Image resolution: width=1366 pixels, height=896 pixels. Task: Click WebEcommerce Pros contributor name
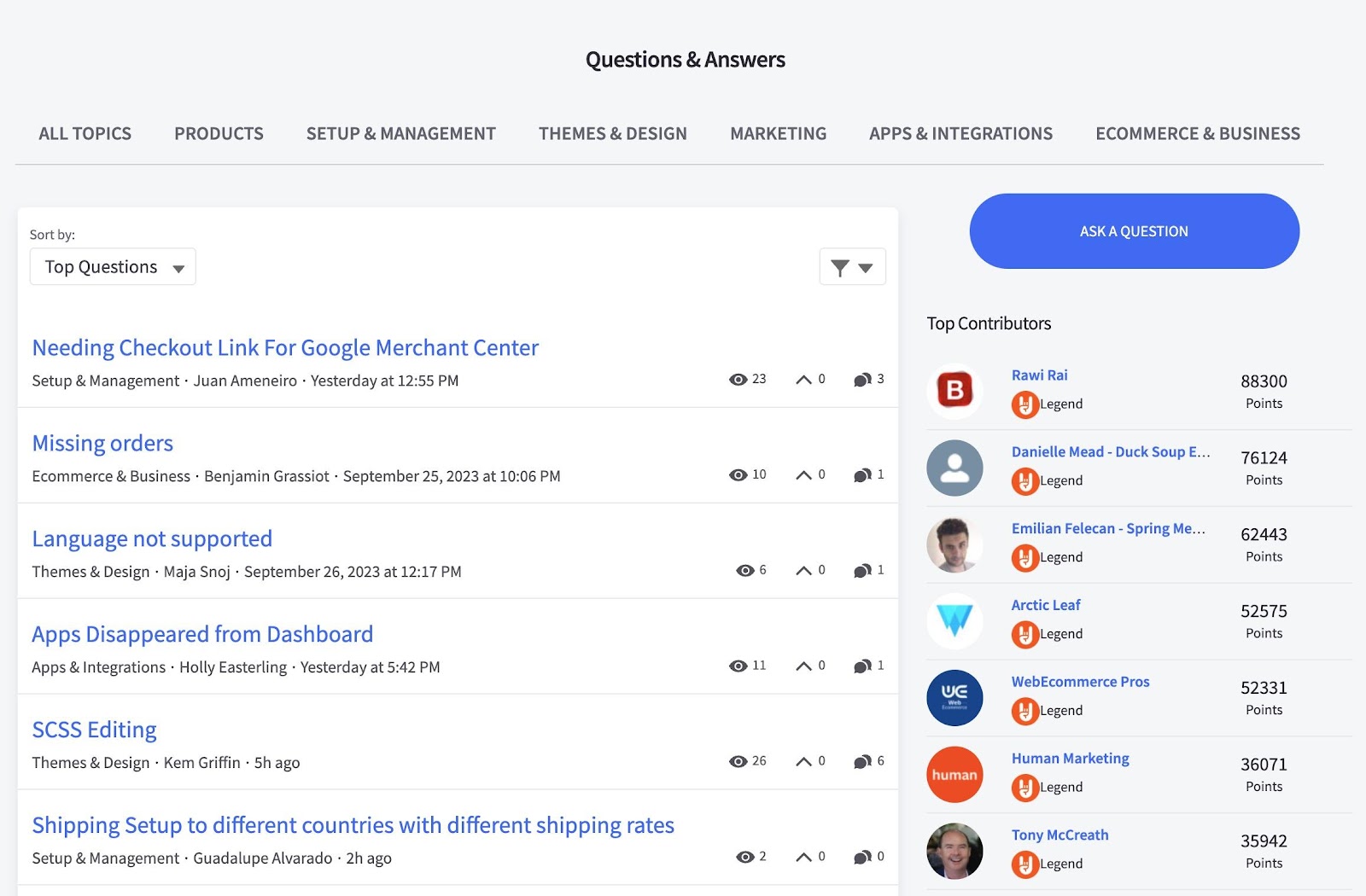(1080, 681)
